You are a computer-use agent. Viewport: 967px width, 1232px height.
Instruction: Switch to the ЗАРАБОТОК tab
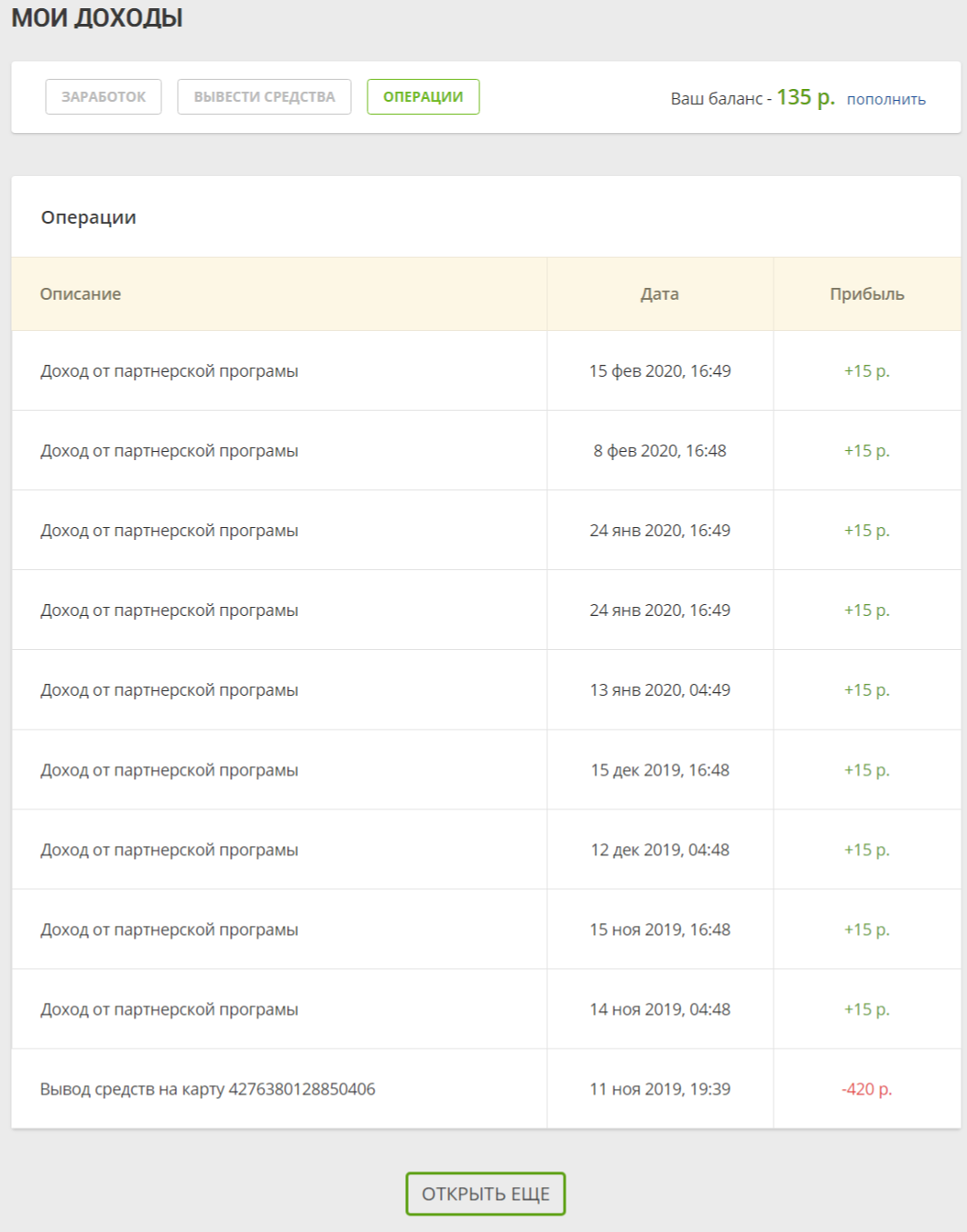pos(104,97)
